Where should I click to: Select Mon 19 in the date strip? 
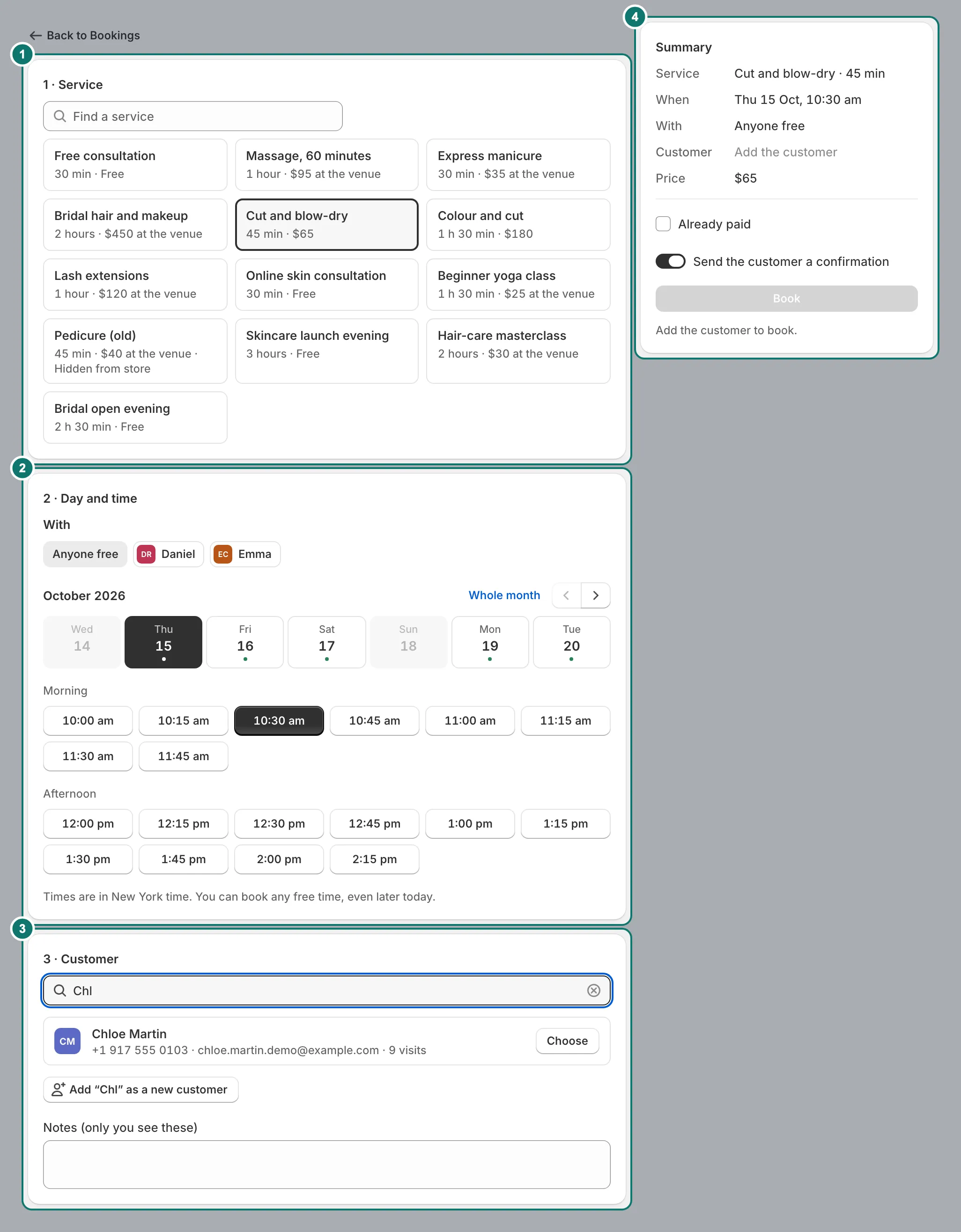tap(490, 642)
